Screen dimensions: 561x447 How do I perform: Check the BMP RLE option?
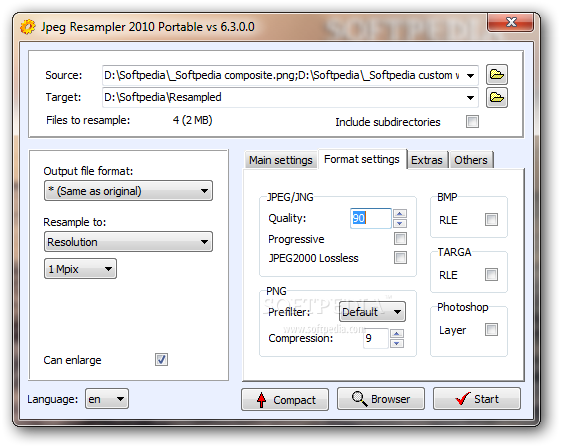click(491, 219)
